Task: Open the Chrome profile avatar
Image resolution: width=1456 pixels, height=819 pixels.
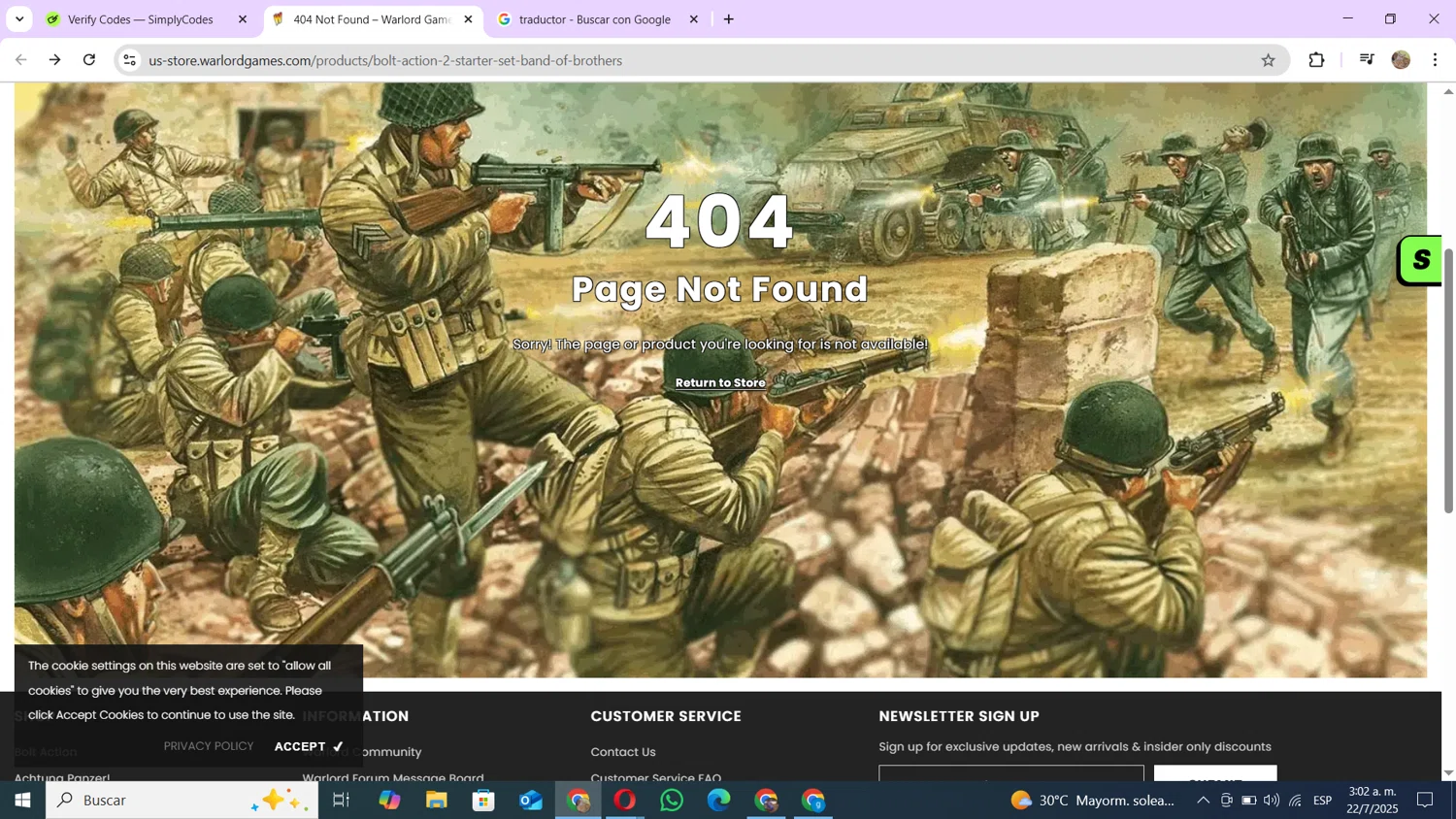Action: tap(1401, 60)
